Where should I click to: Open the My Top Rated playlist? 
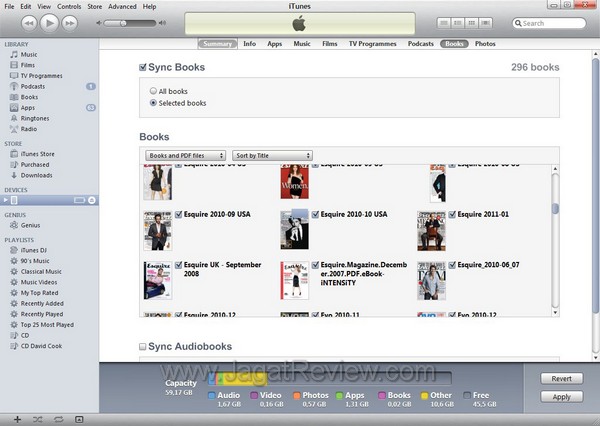pos(39,293)
